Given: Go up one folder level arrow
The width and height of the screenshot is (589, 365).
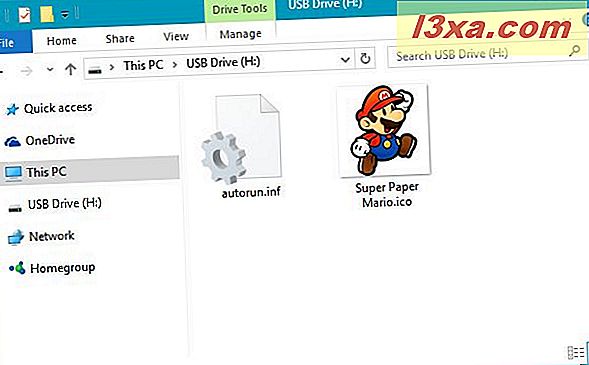Looking at the screenshot, I should pyautogui.click(x=70, y=69).
